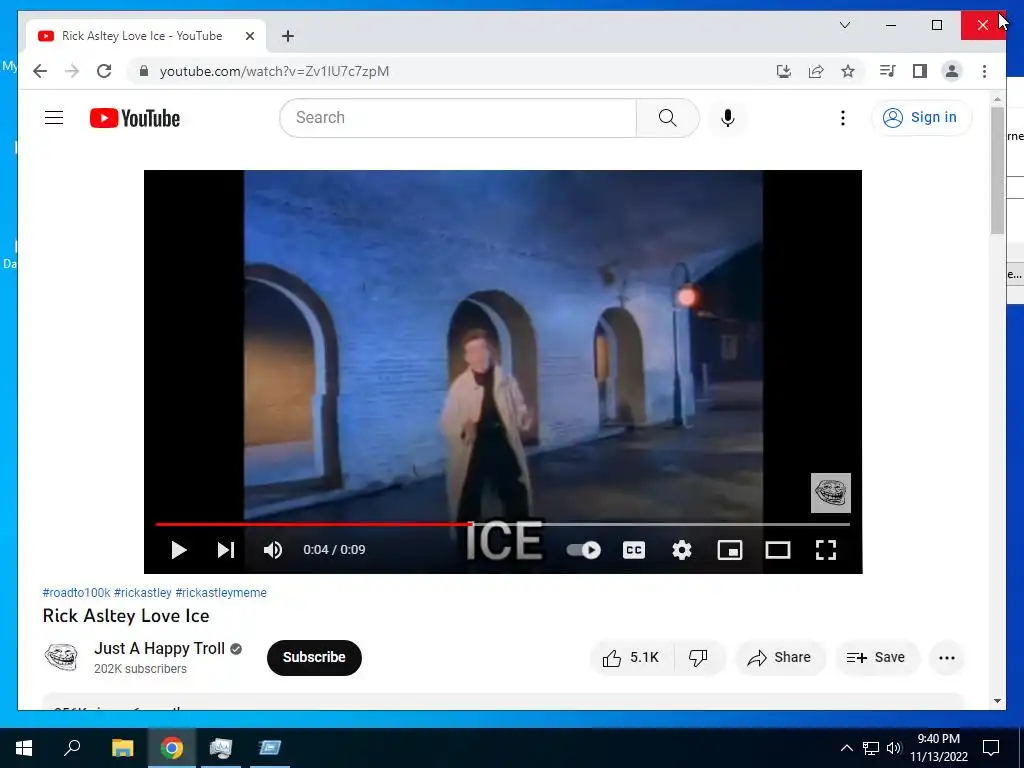Open network status tray icon

[x=871, y=748]
